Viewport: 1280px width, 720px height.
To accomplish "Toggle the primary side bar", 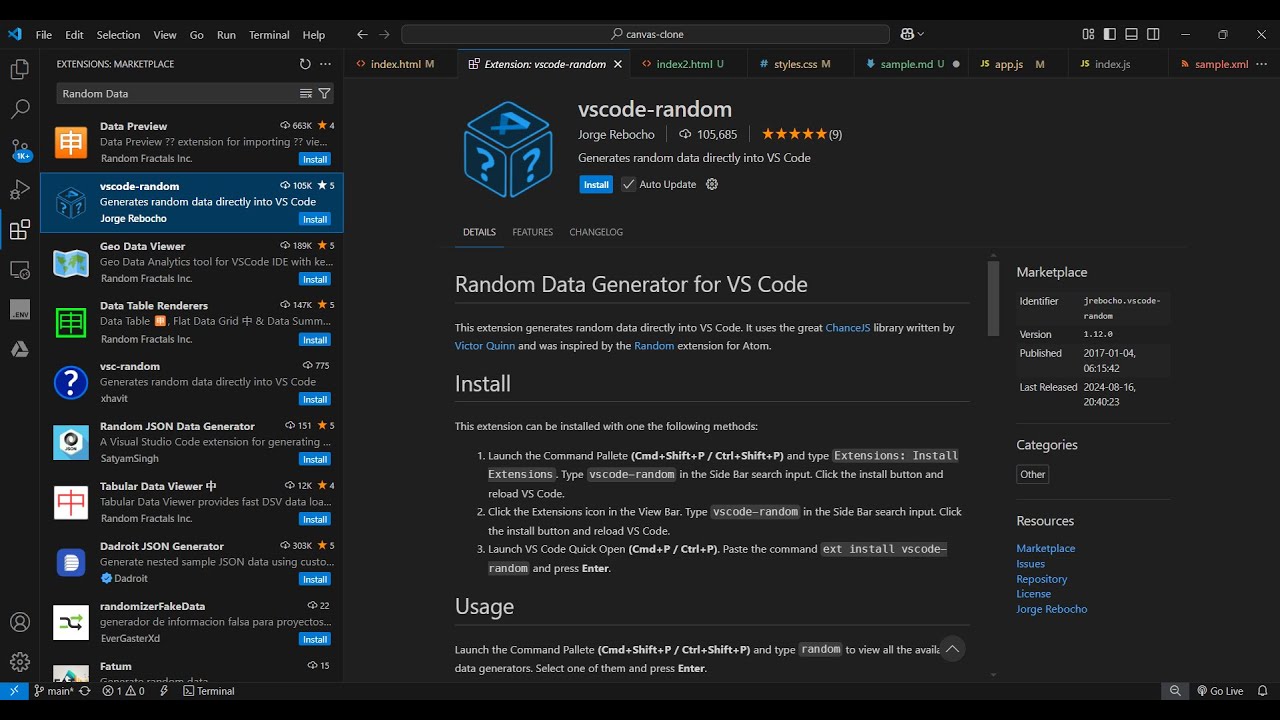I will point(1110,34).
